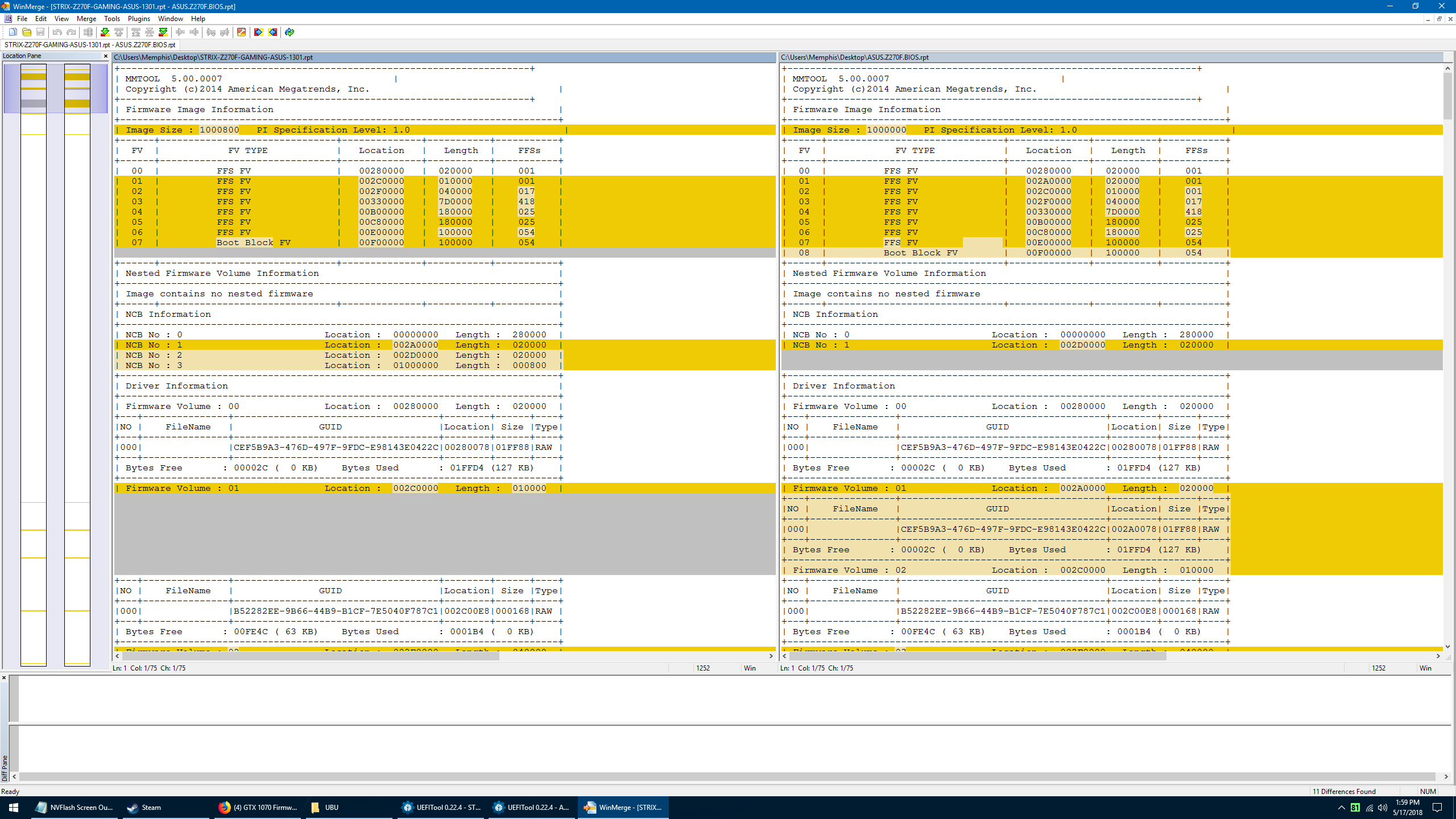Jump to the previous difference icon
This screenshot has height=819, width=1456.
tap(119, 32)
